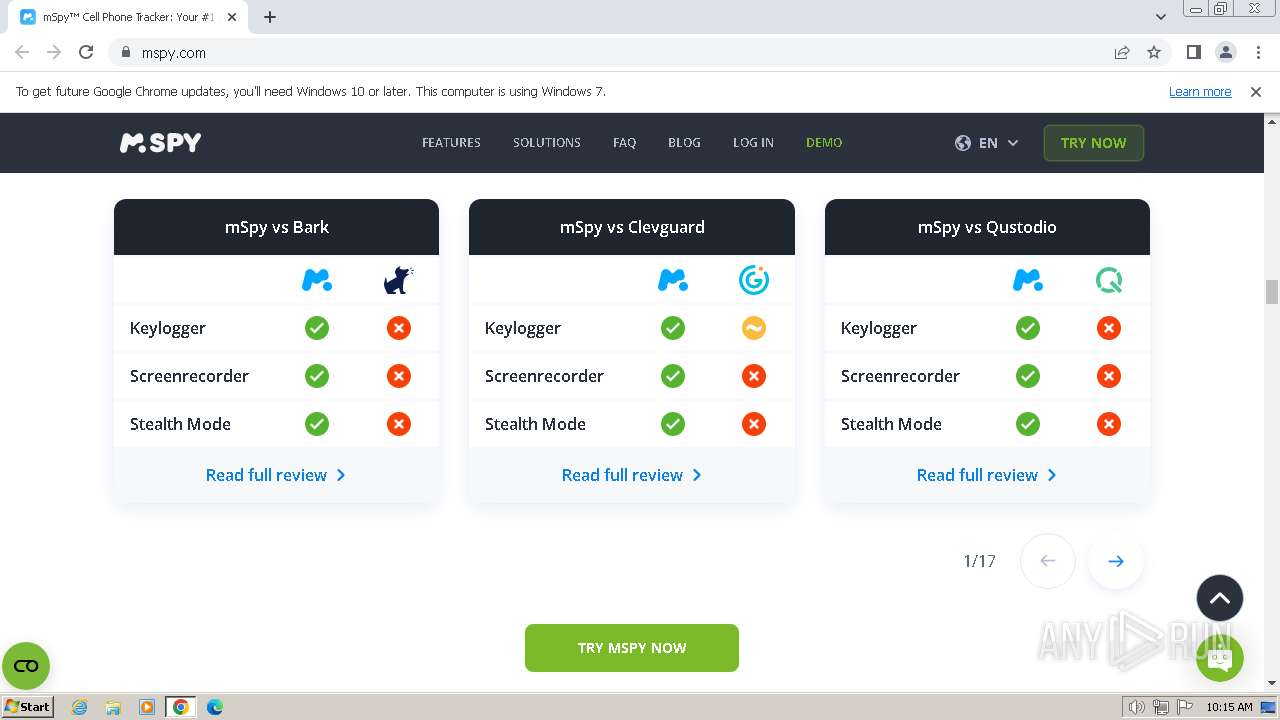This screenshot has height=720, width=1280.
Task: Open Chrome side panel icon
Action: click(1194, 53)
